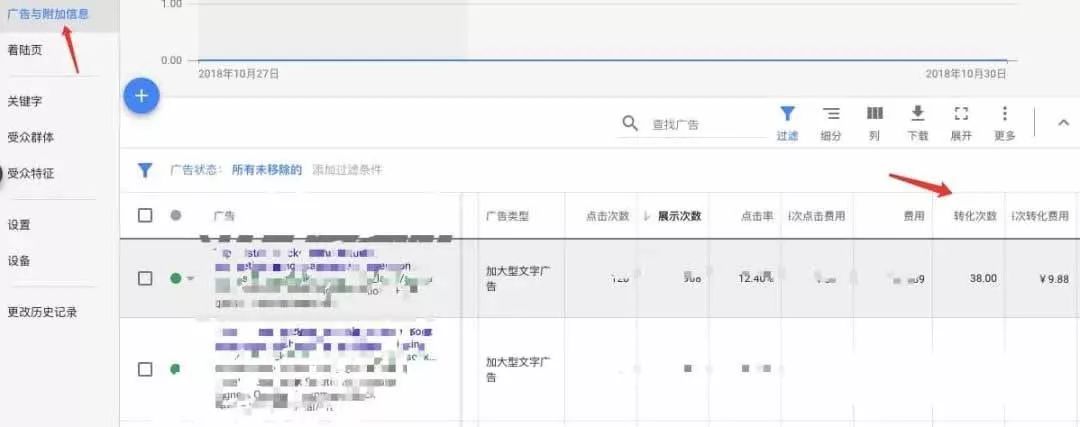Image resolution: width=1080 pixels, height=427 pixels.
Task: Click the blue plus add button
Action: [141, 96]
